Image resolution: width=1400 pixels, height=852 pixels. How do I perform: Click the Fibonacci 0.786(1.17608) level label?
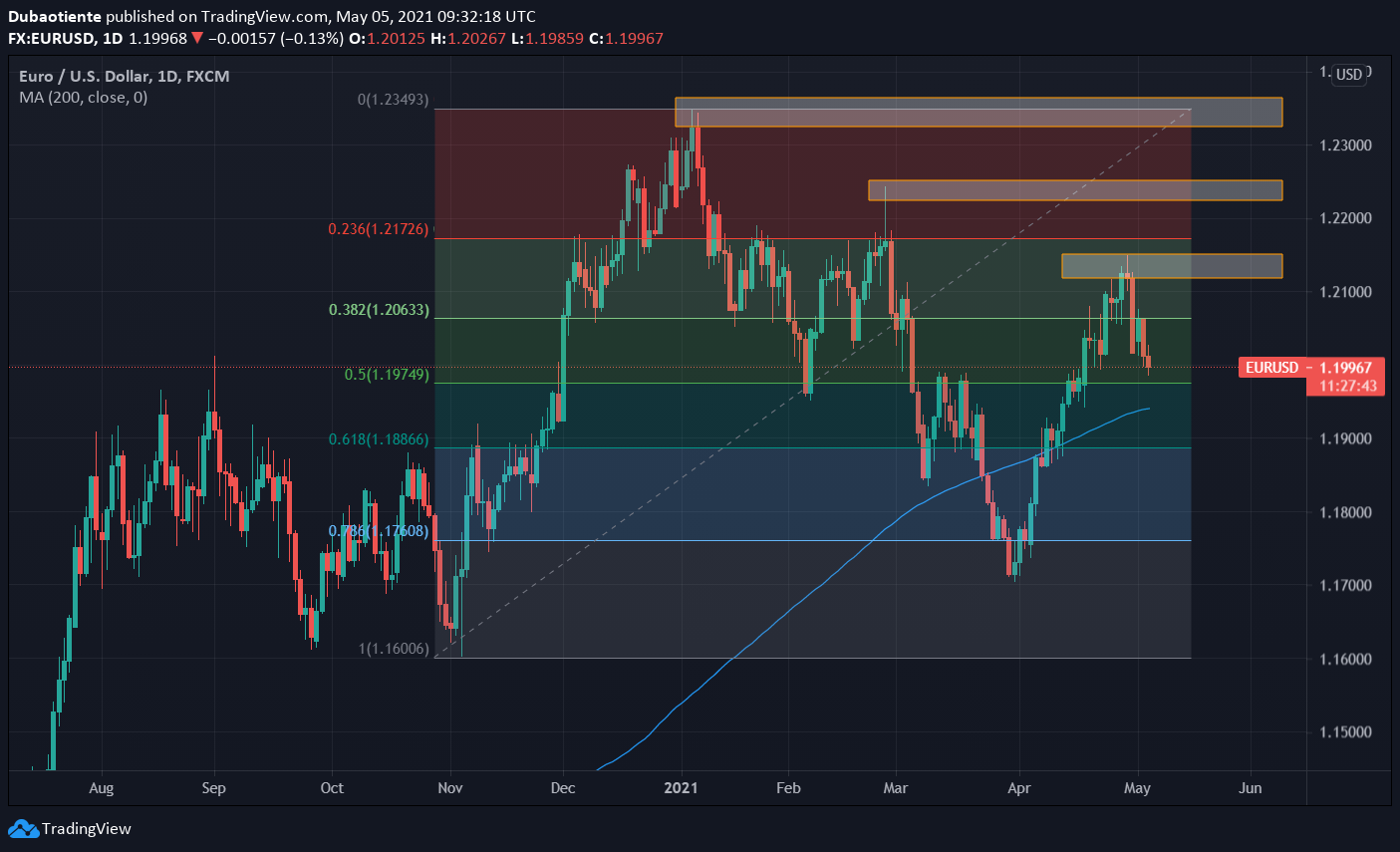pyautogui.click(x=379, y=531)
